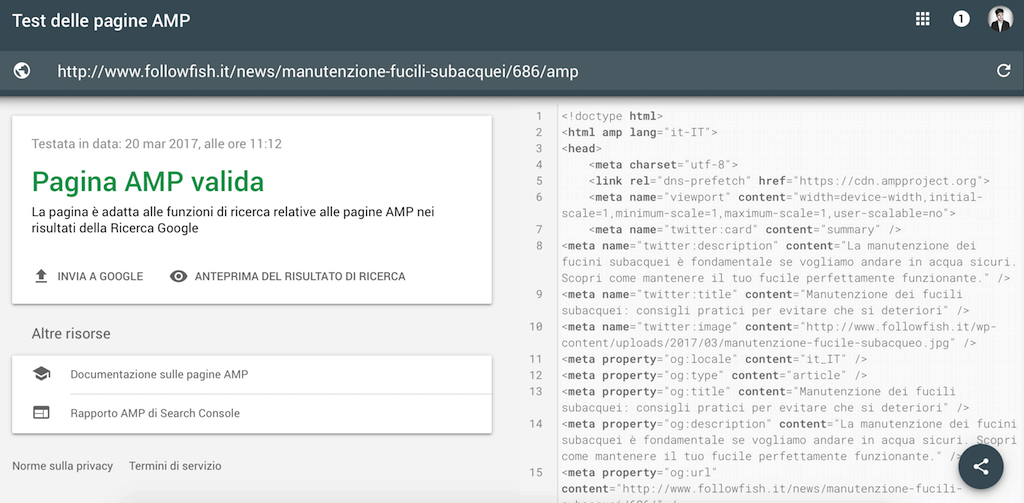Click the globe icon beside the URL

[22, 71]
